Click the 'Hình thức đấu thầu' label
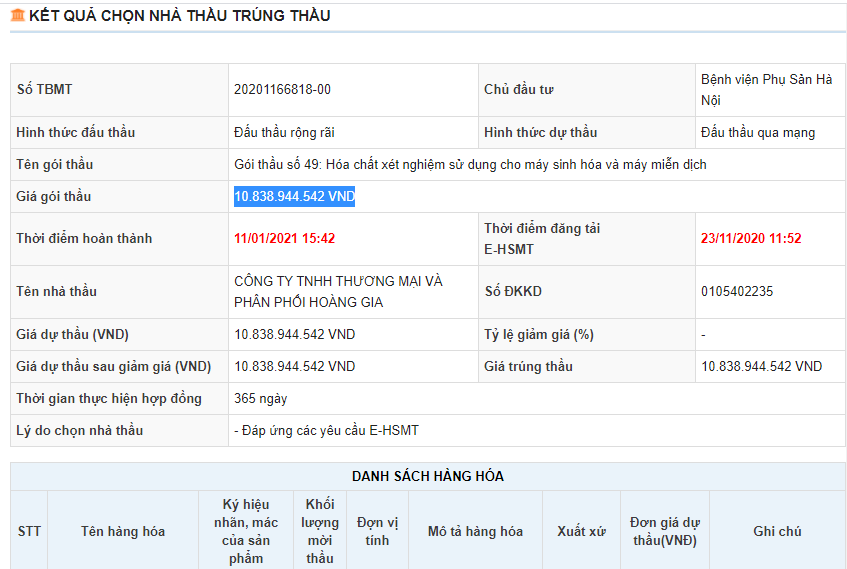Screen dimensions: 847x569 click(x=76, y=132)
